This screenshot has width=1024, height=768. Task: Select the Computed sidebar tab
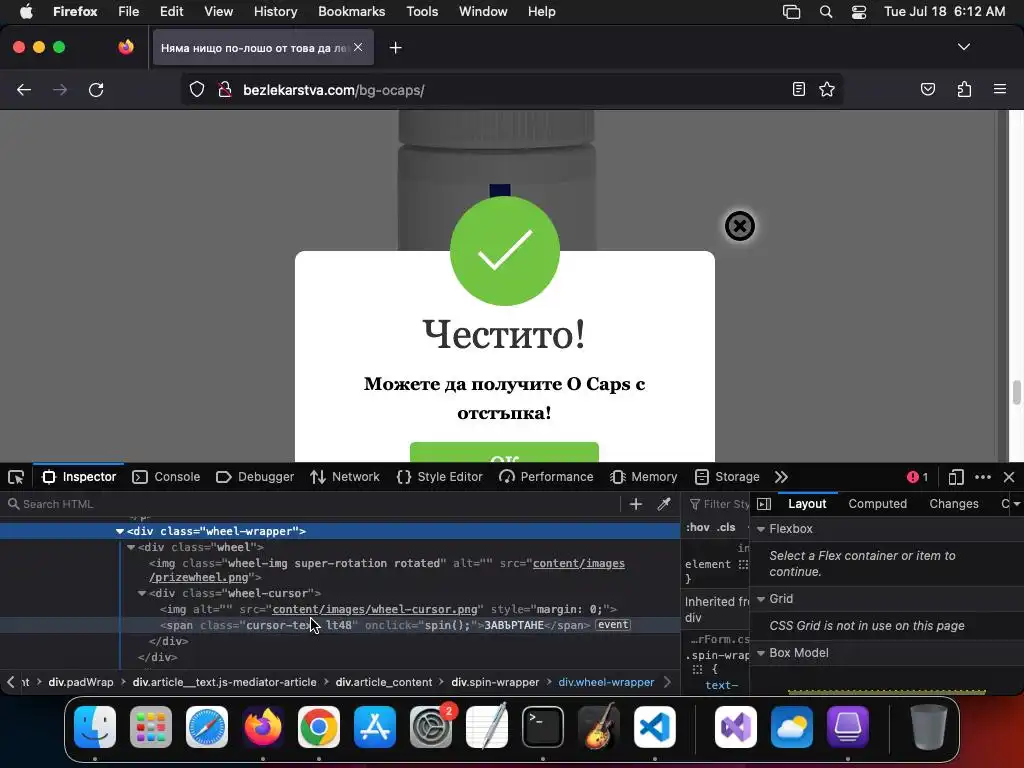pos(877,504)
